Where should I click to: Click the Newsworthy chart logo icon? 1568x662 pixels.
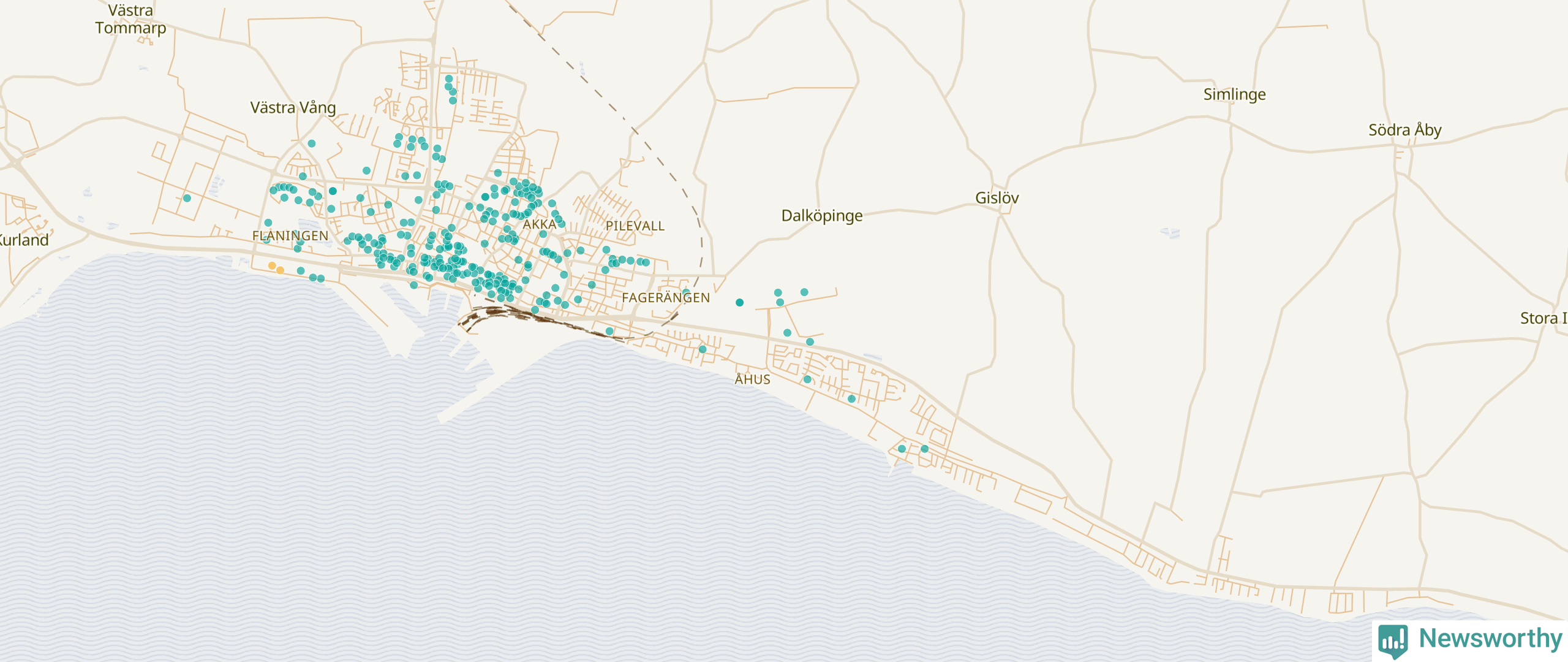click(1393, 640)
